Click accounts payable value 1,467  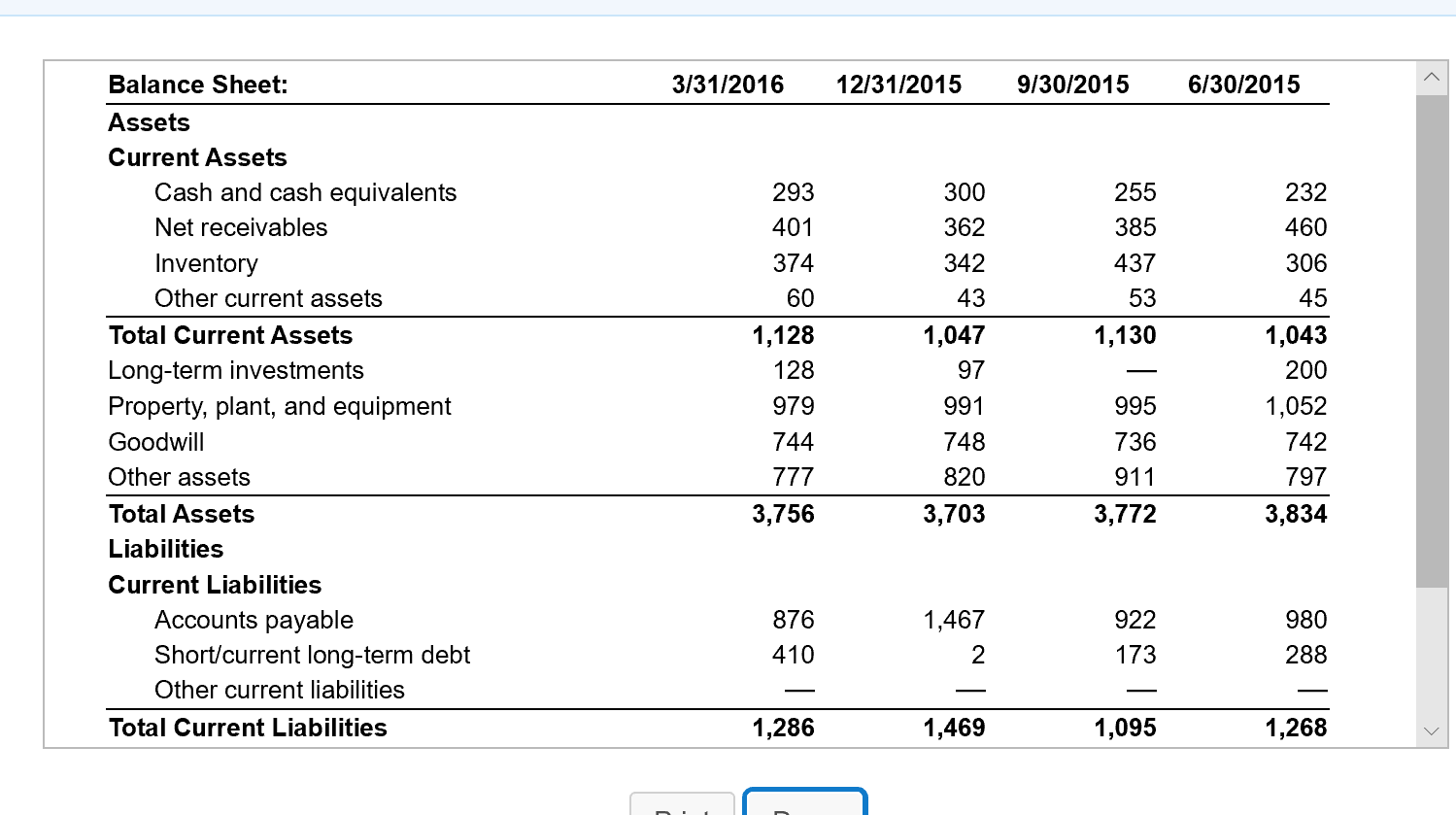955,620
